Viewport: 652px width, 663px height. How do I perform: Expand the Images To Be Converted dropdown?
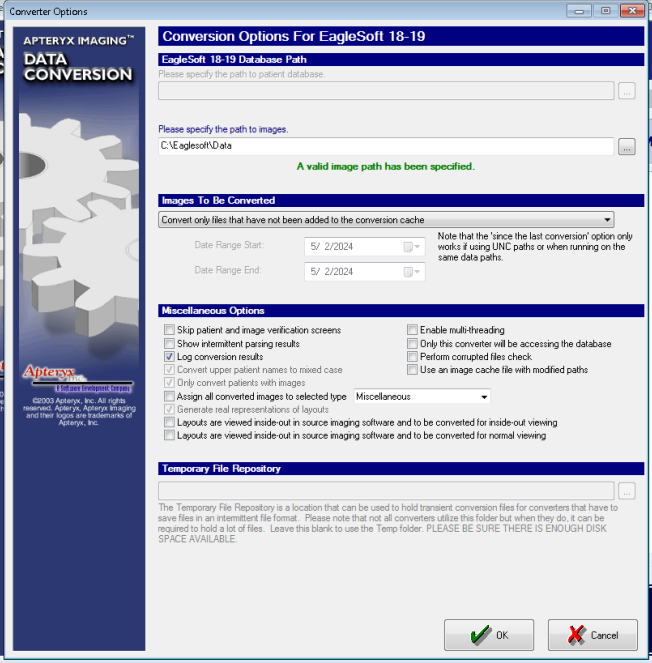click(x=607, y=220)
